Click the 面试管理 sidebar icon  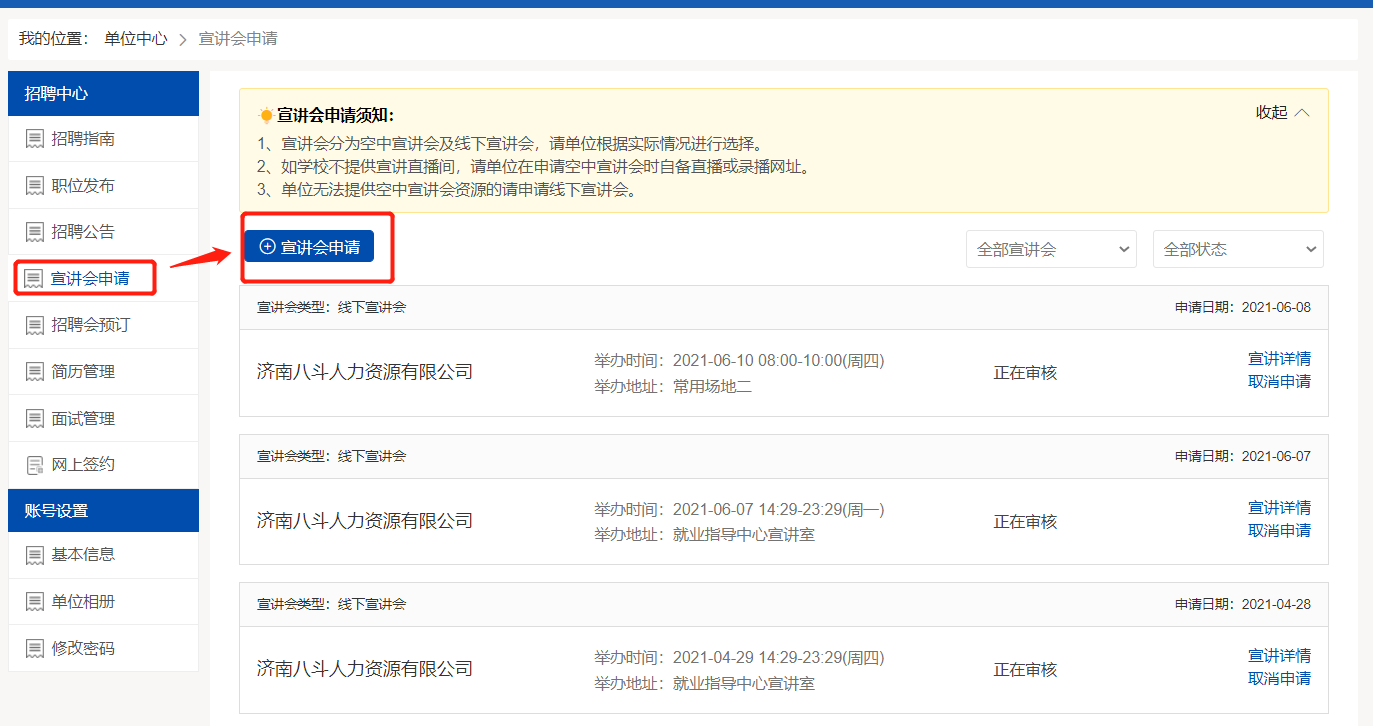tap(35, 418)
